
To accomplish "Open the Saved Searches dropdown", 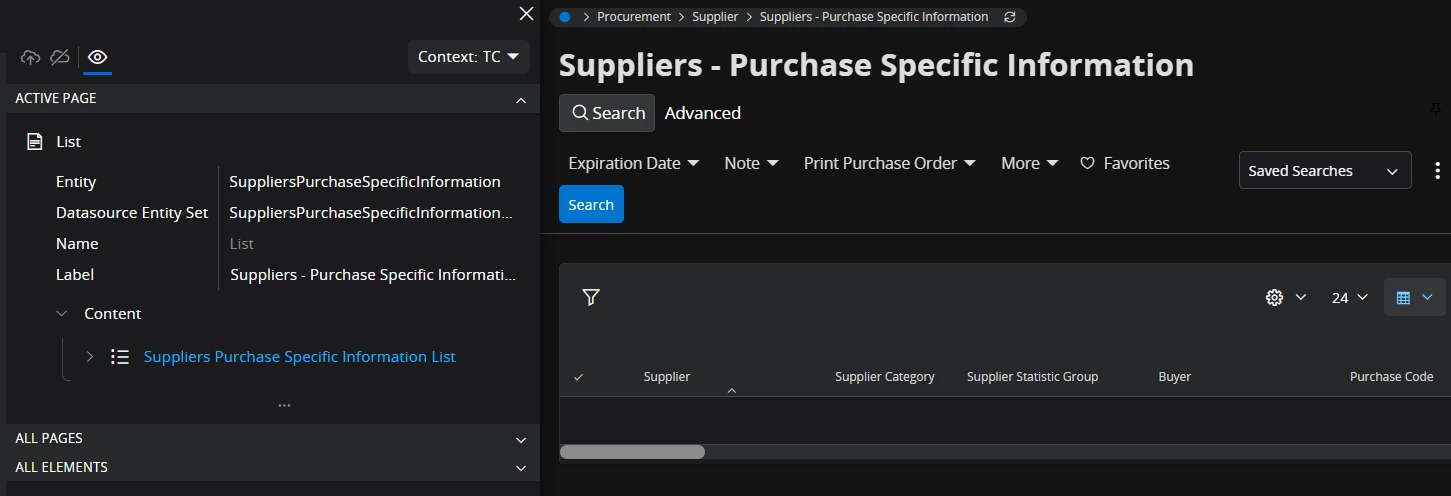I will point(1324,171).
